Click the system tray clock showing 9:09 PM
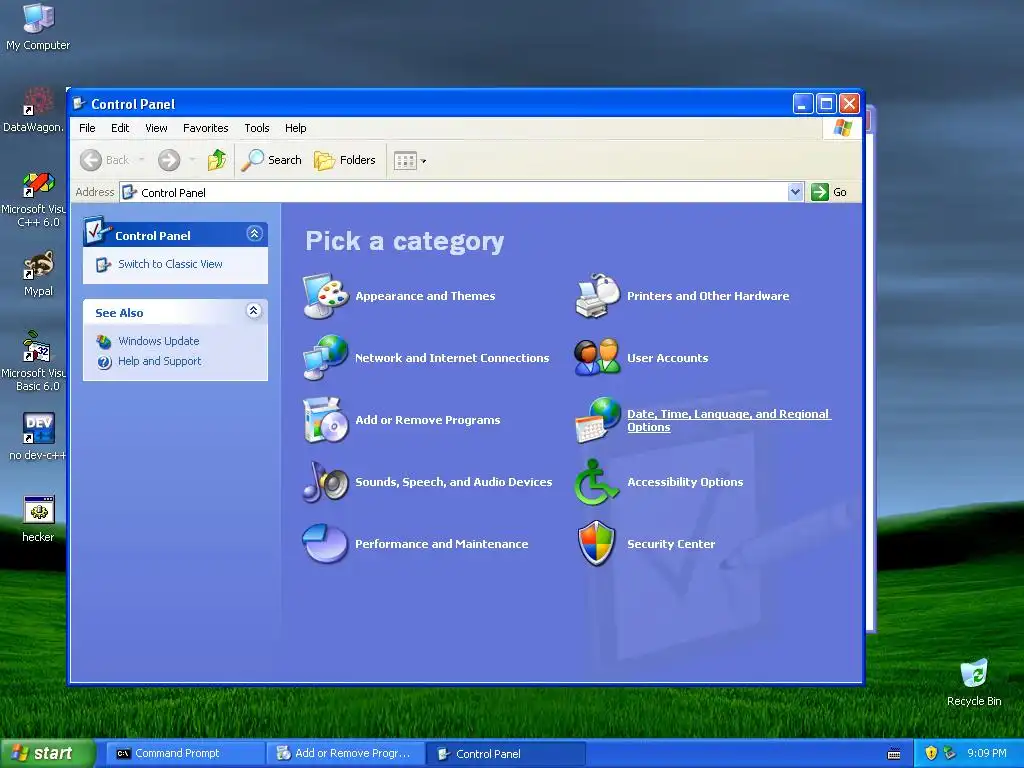The height and width of the screenshot is (768, 1024). click(x=987, y=754)
